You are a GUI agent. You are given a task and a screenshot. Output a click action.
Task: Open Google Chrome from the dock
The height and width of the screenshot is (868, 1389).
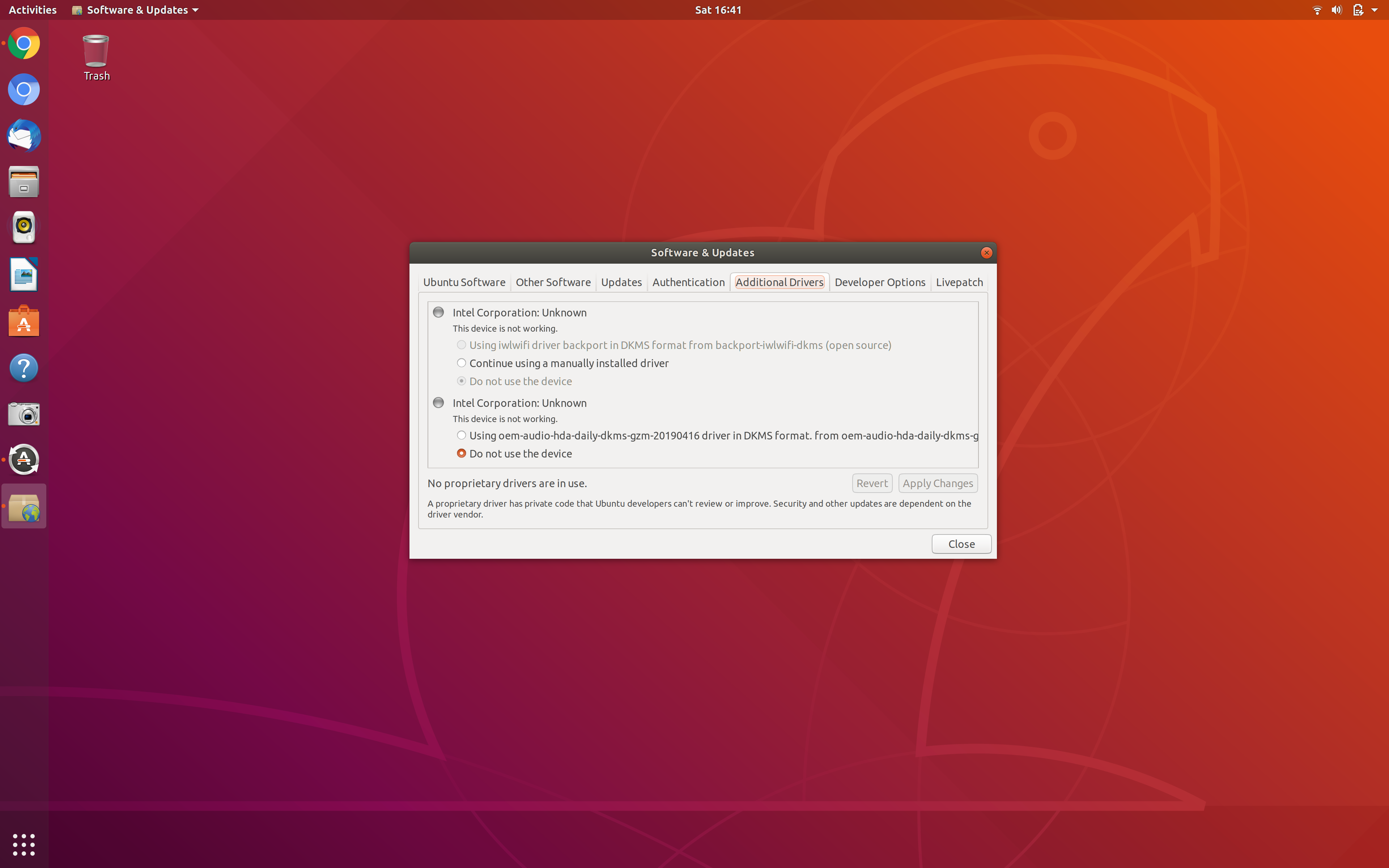pos(24,44)
